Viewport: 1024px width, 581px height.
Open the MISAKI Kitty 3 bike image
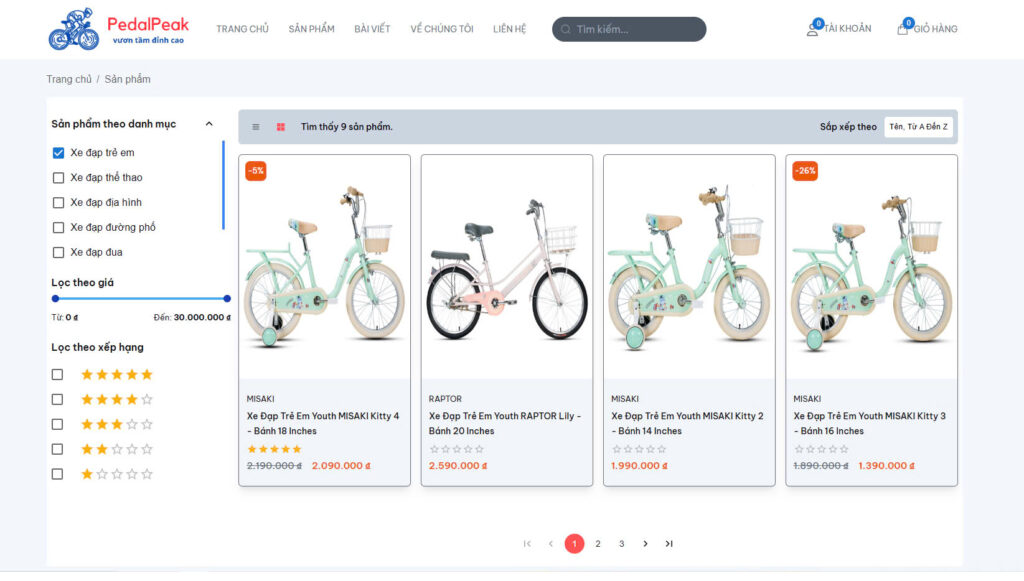[871, 267]
